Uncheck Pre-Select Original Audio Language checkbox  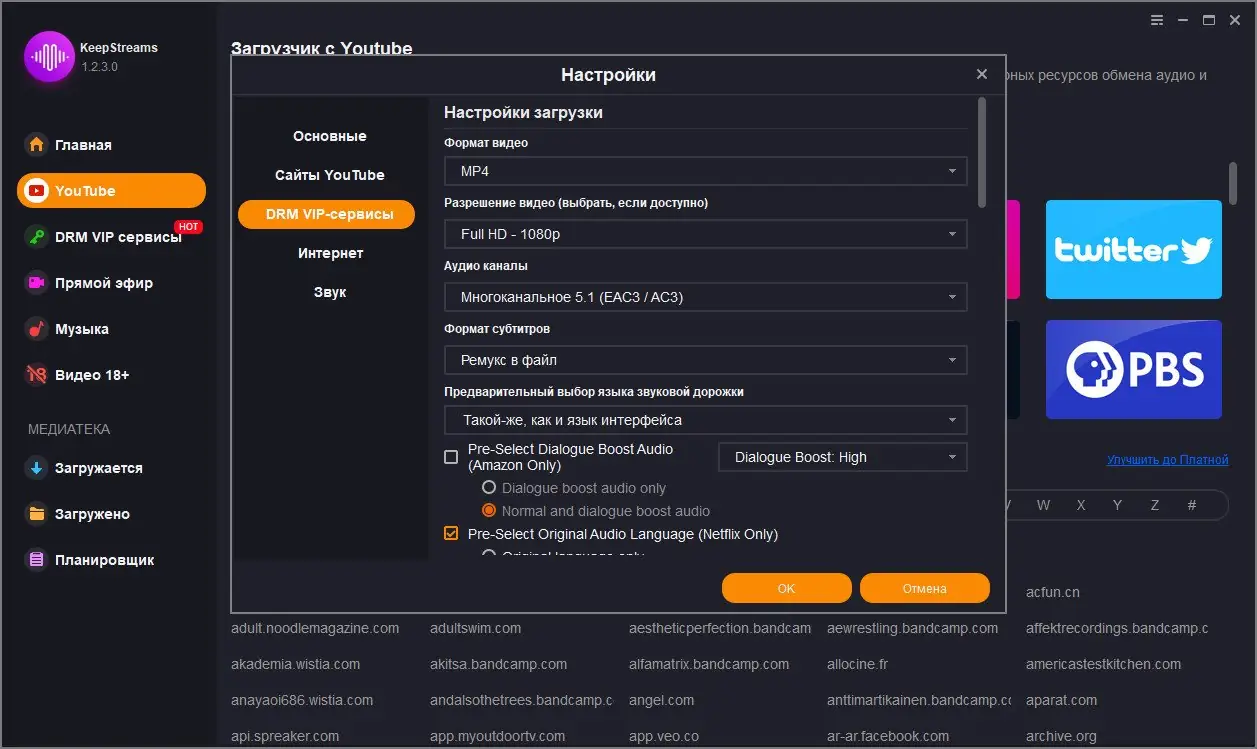(x=451, y=534)
